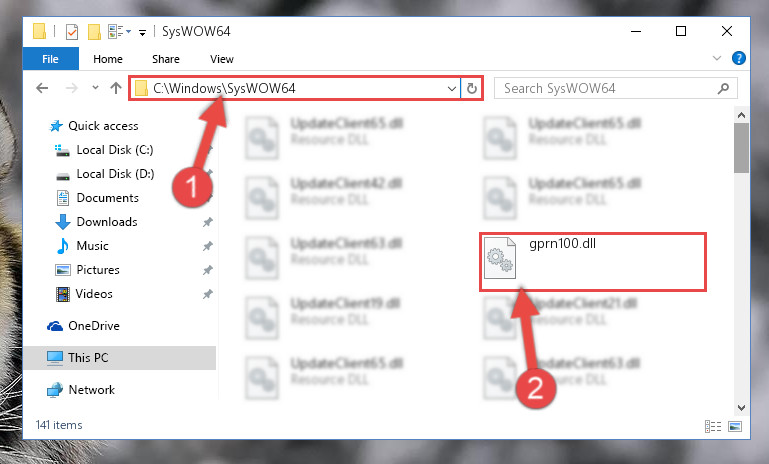Click the New folder icon in the title bar
The width and height of the screenshot is (769, 464).
pos(94,32)
